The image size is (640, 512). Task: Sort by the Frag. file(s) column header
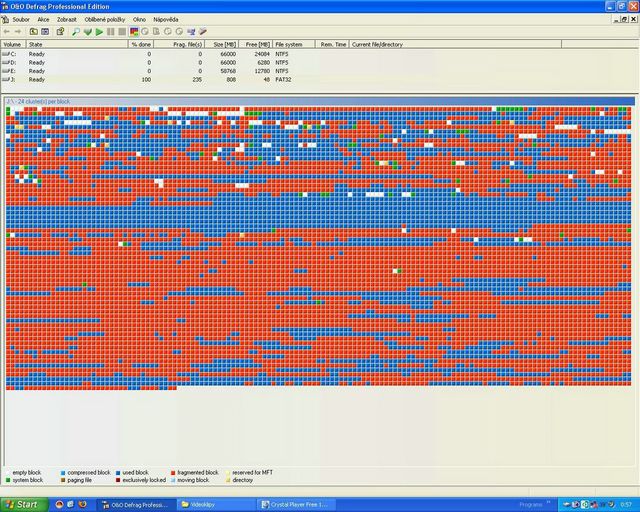tap(179, 44)
